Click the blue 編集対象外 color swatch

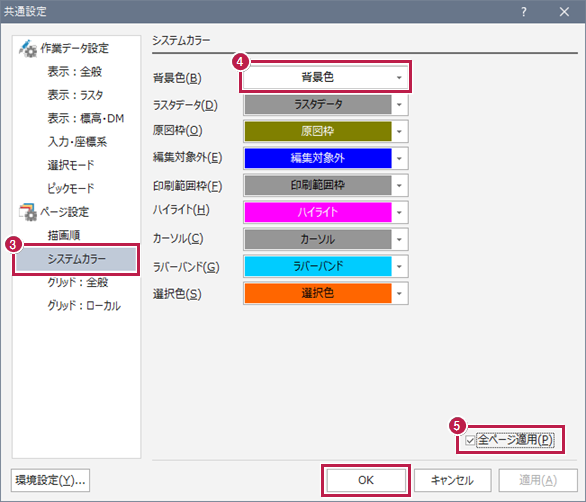(318, 158)
